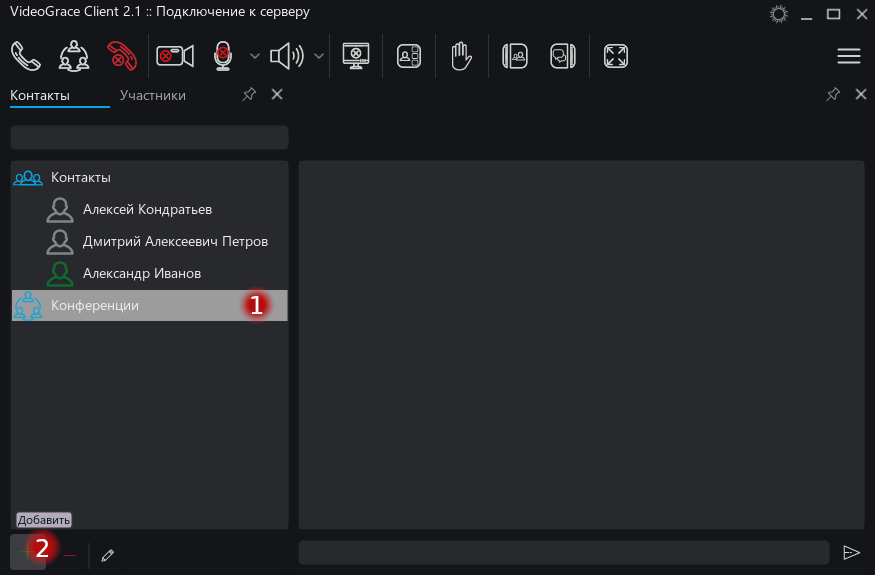
Task: Toggle the microphone mute button
Action: (223, 56)
